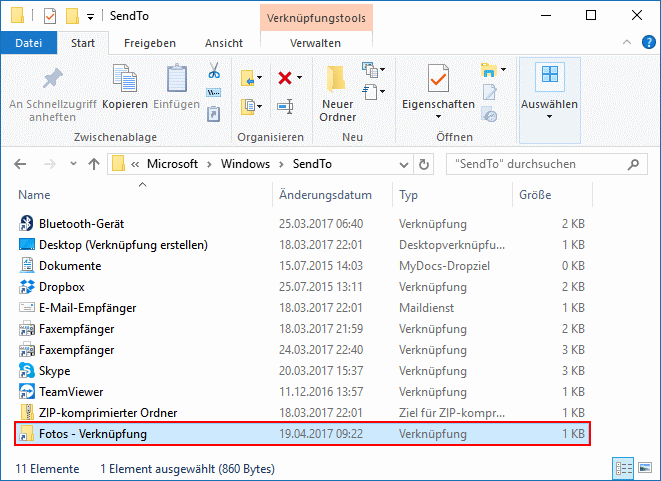The image size is (661, 481).
Task: Sort by the Änderungsdatum column header
Action: point(325,195)
